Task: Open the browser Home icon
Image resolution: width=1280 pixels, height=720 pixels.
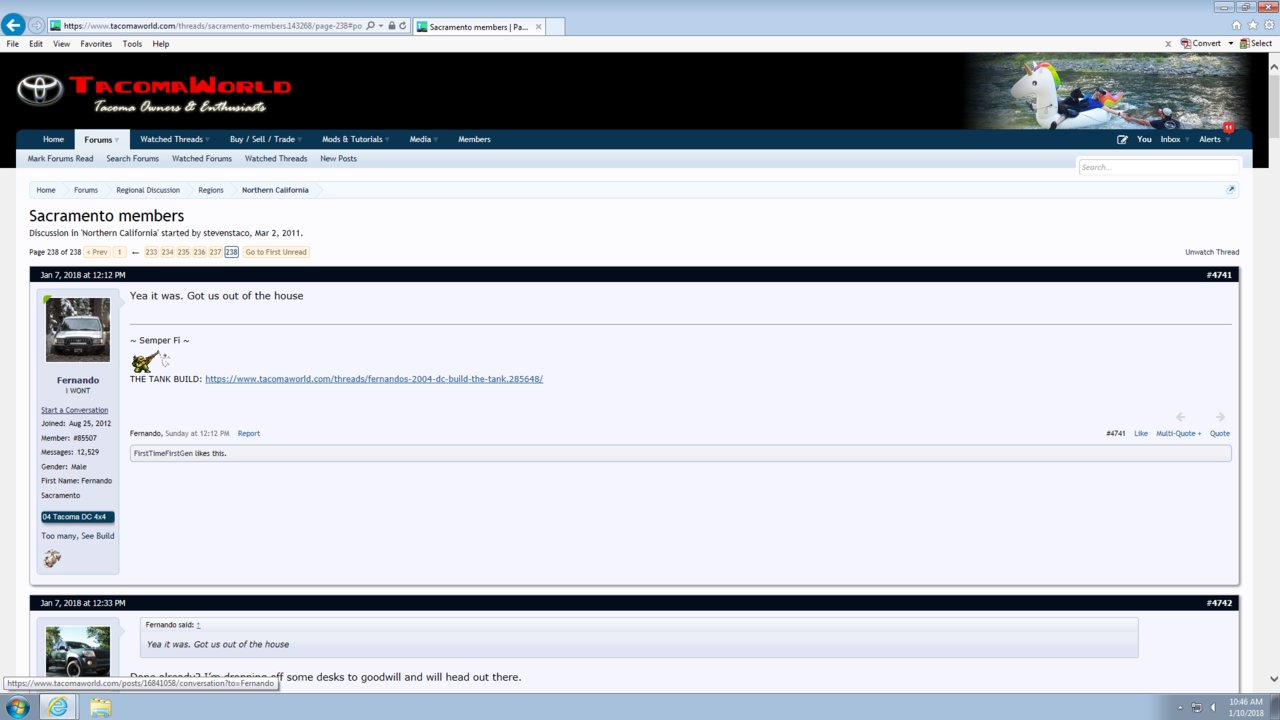Action: point(1236,25)
